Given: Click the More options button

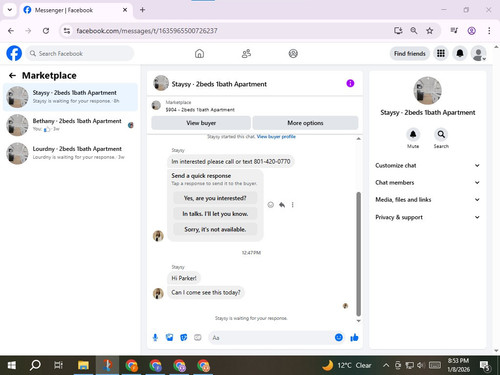Looking at the screenshot, I should click(x=305, y=123).
